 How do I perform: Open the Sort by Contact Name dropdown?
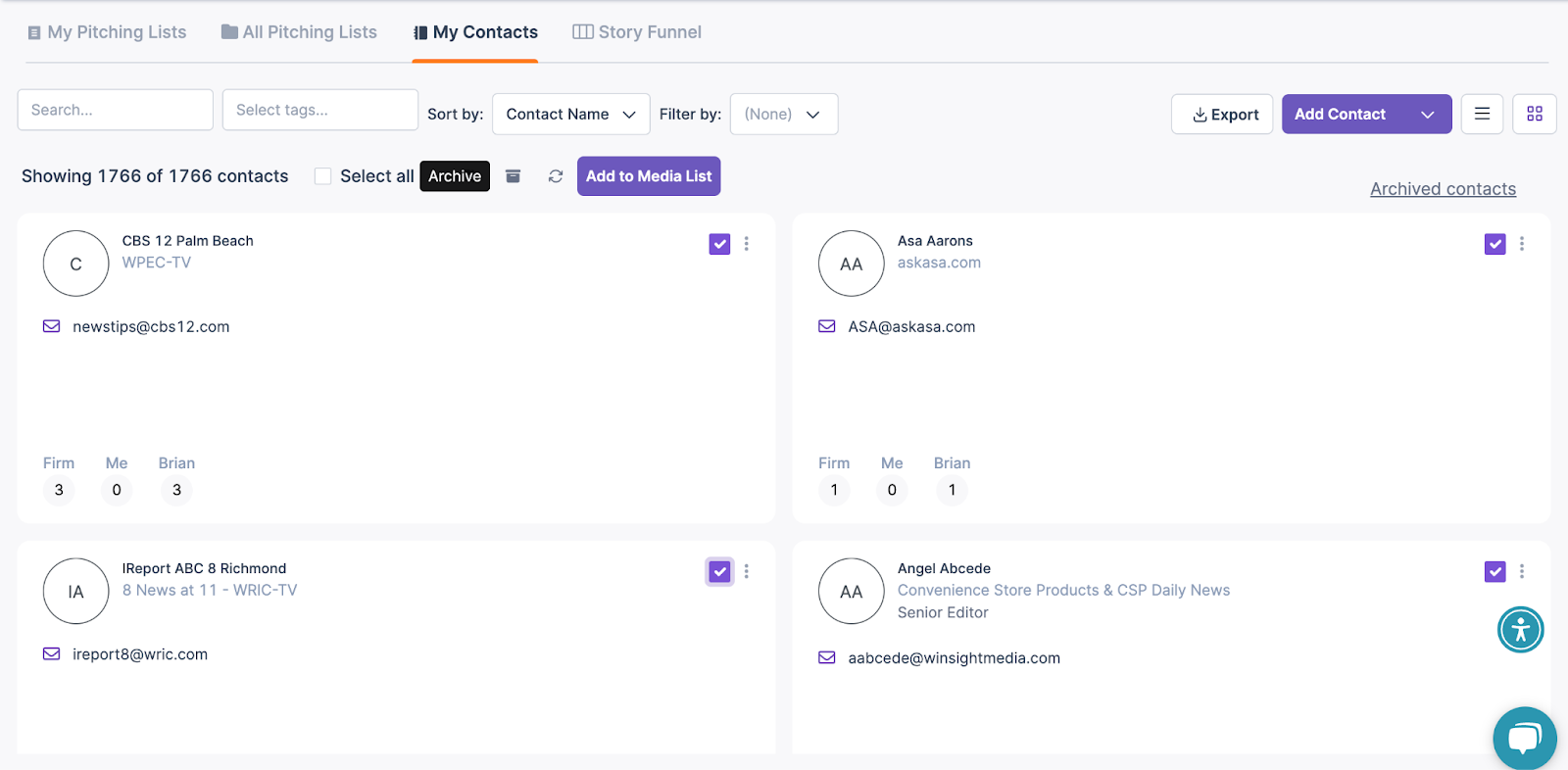pyautogui.click(x=571, y=114)
